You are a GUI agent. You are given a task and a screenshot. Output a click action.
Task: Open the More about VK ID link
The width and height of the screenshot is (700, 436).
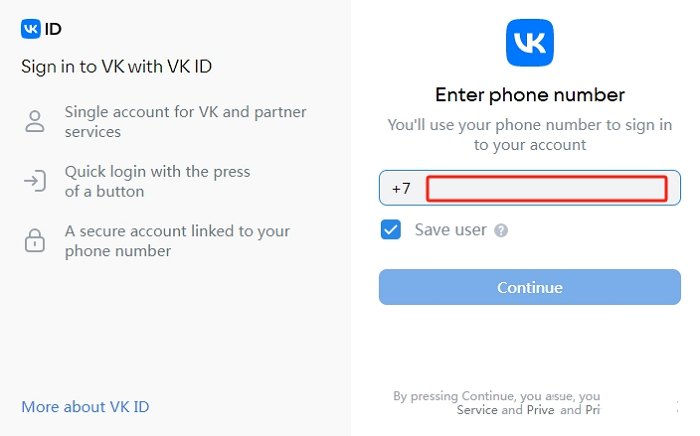(85, 407)
